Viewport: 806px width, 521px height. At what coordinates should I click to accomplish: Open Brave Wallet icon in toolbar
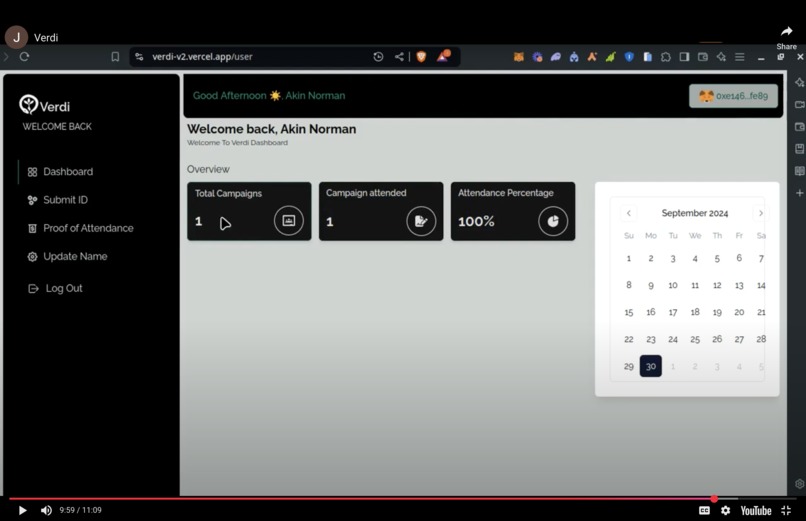point(703,57)
